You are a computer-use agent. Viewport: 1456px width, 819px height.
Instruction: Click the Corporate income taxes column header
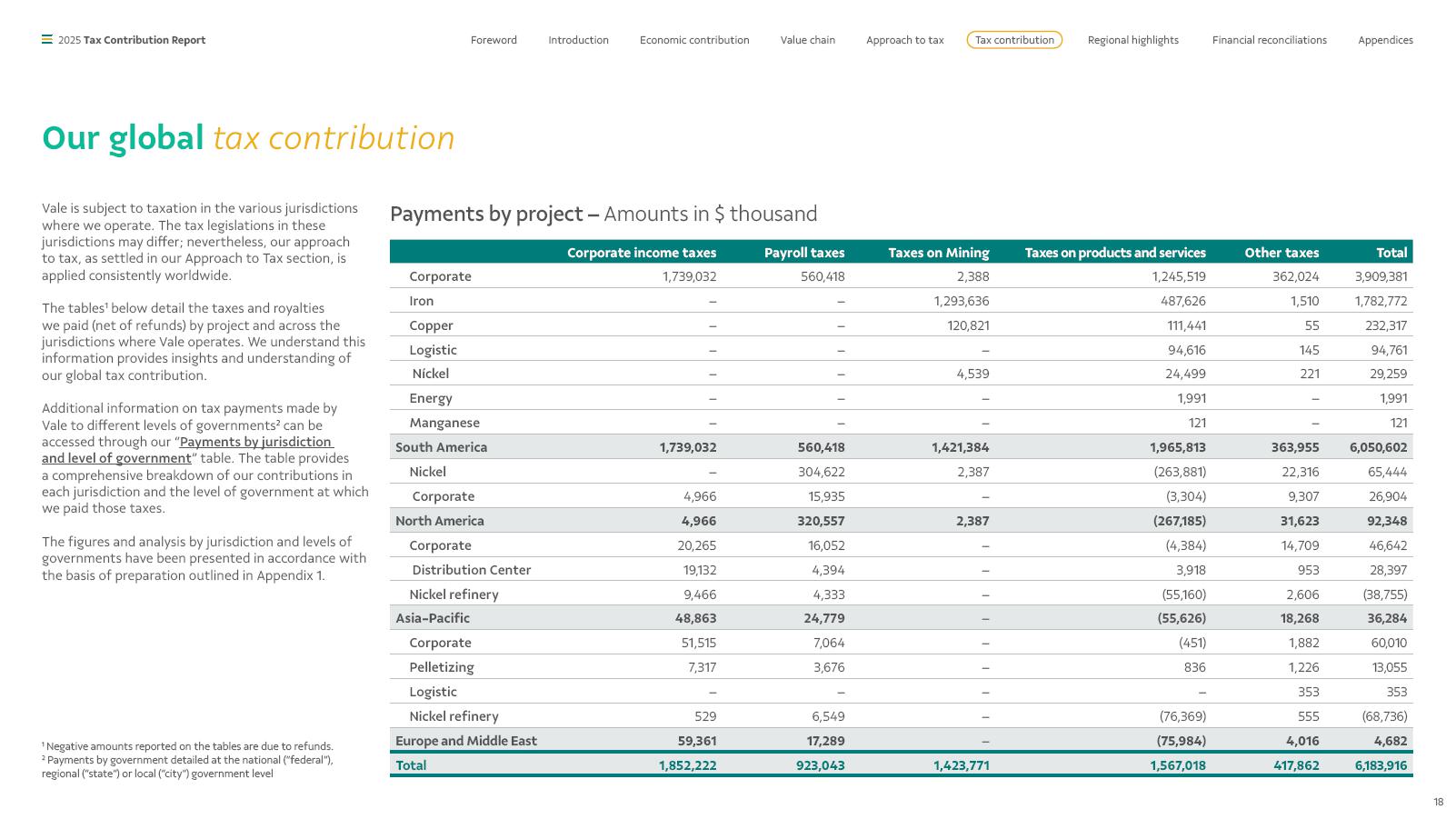(642, 253)
